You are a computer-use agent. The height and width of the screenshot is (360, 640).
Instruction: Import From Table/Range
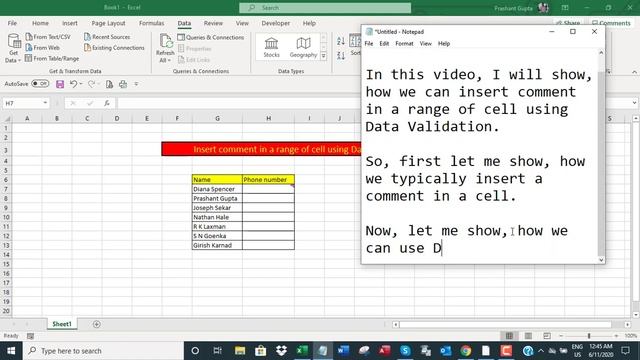pos(52,58)
